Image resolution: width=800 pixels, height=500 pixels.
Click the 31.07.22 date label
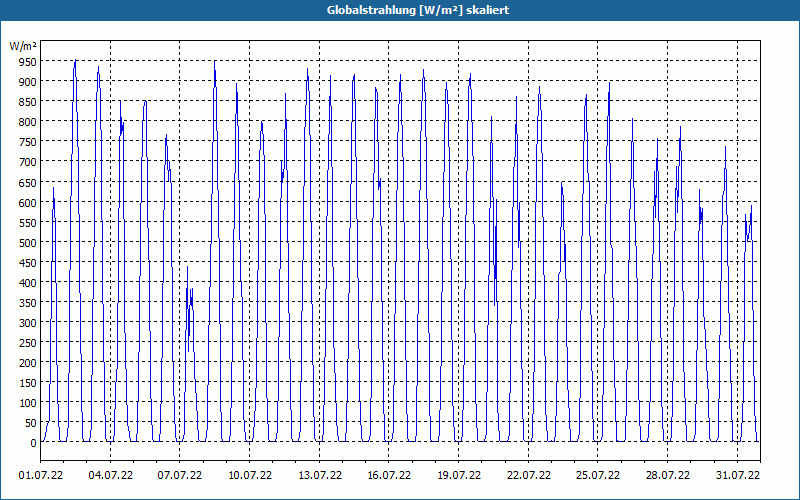[x=738, y=476]
